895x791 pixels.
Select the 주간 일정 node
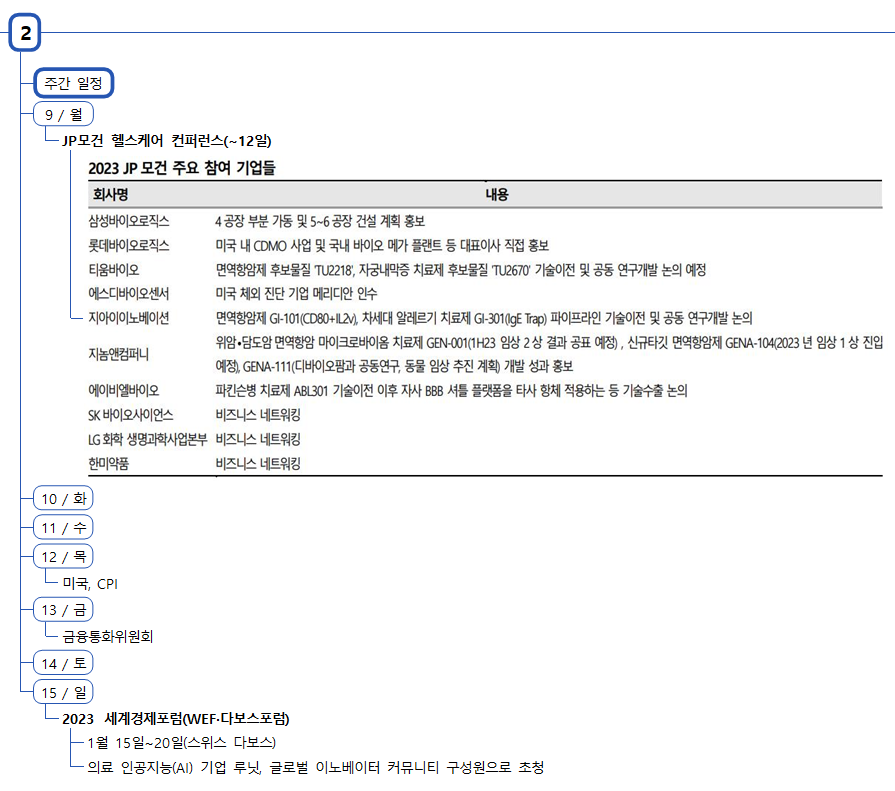point(74,83)
